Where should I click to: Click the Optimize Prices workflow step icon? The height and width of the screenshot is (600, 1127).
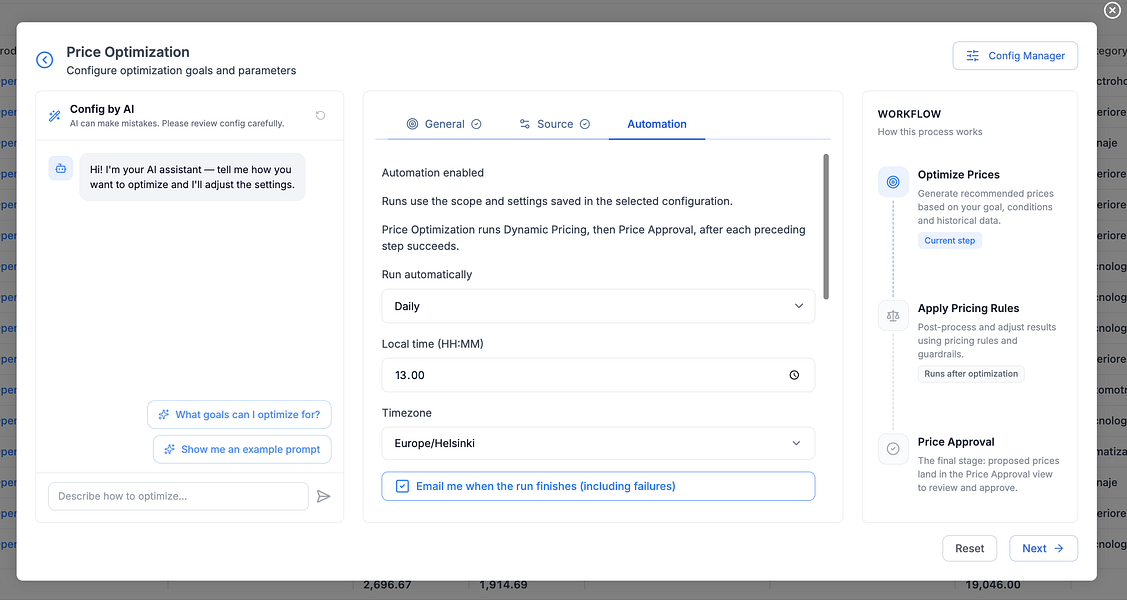(893, 182)
